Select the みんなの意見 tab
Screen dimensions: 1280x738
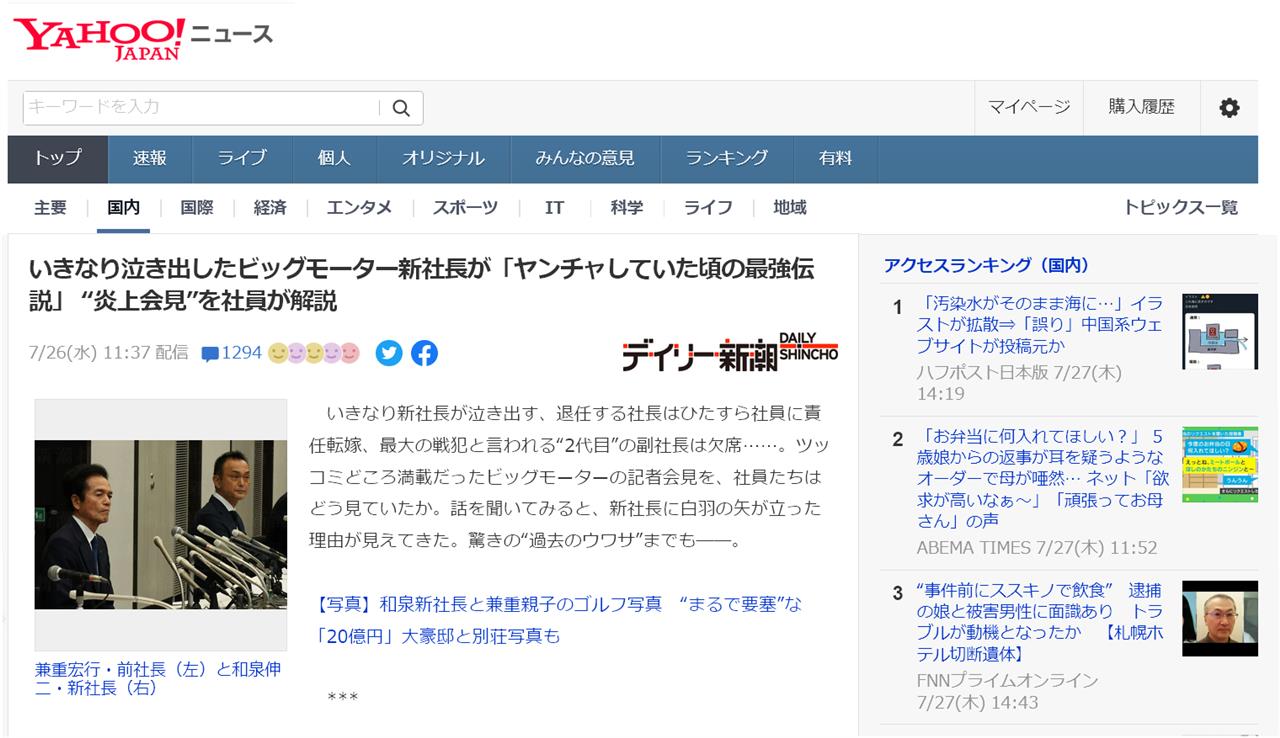click(x=585, y=159)
